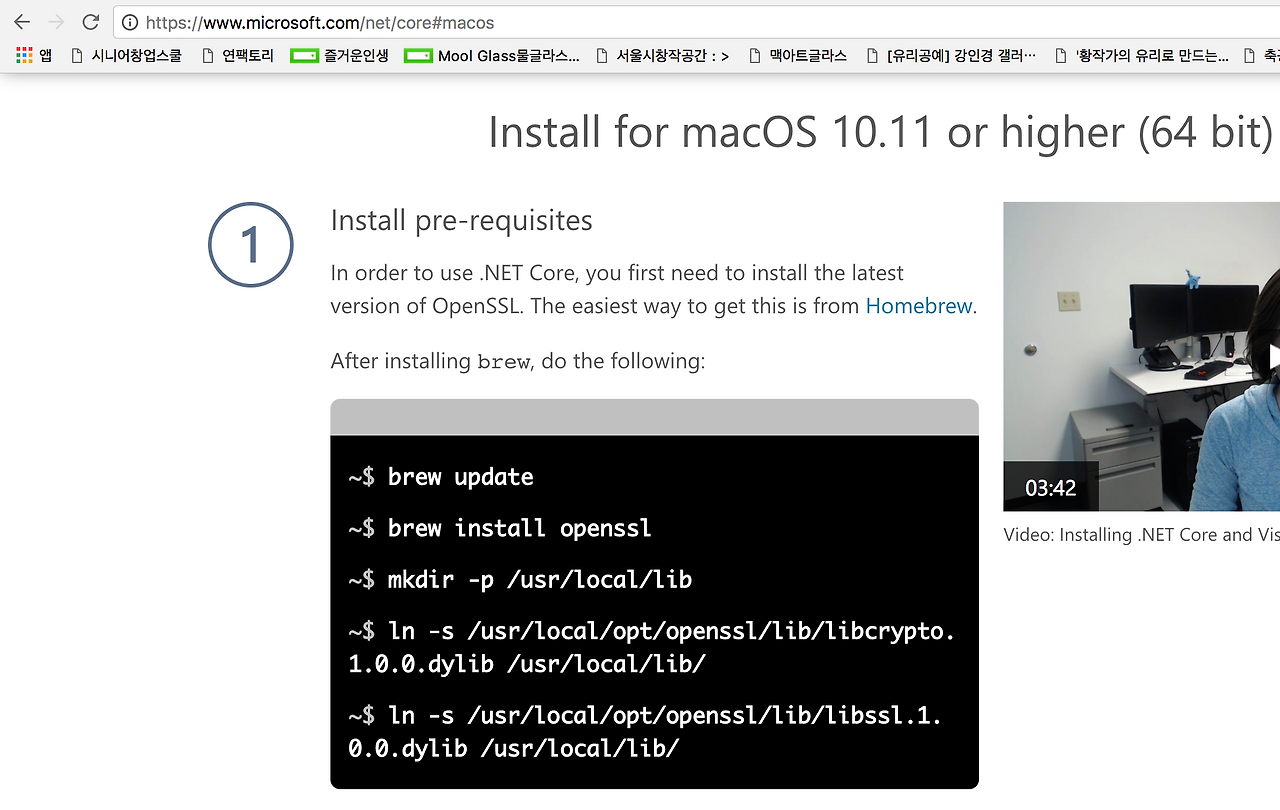
Task: Click the 03:42 video duration badge
Action: click(x=1051, y=488)
